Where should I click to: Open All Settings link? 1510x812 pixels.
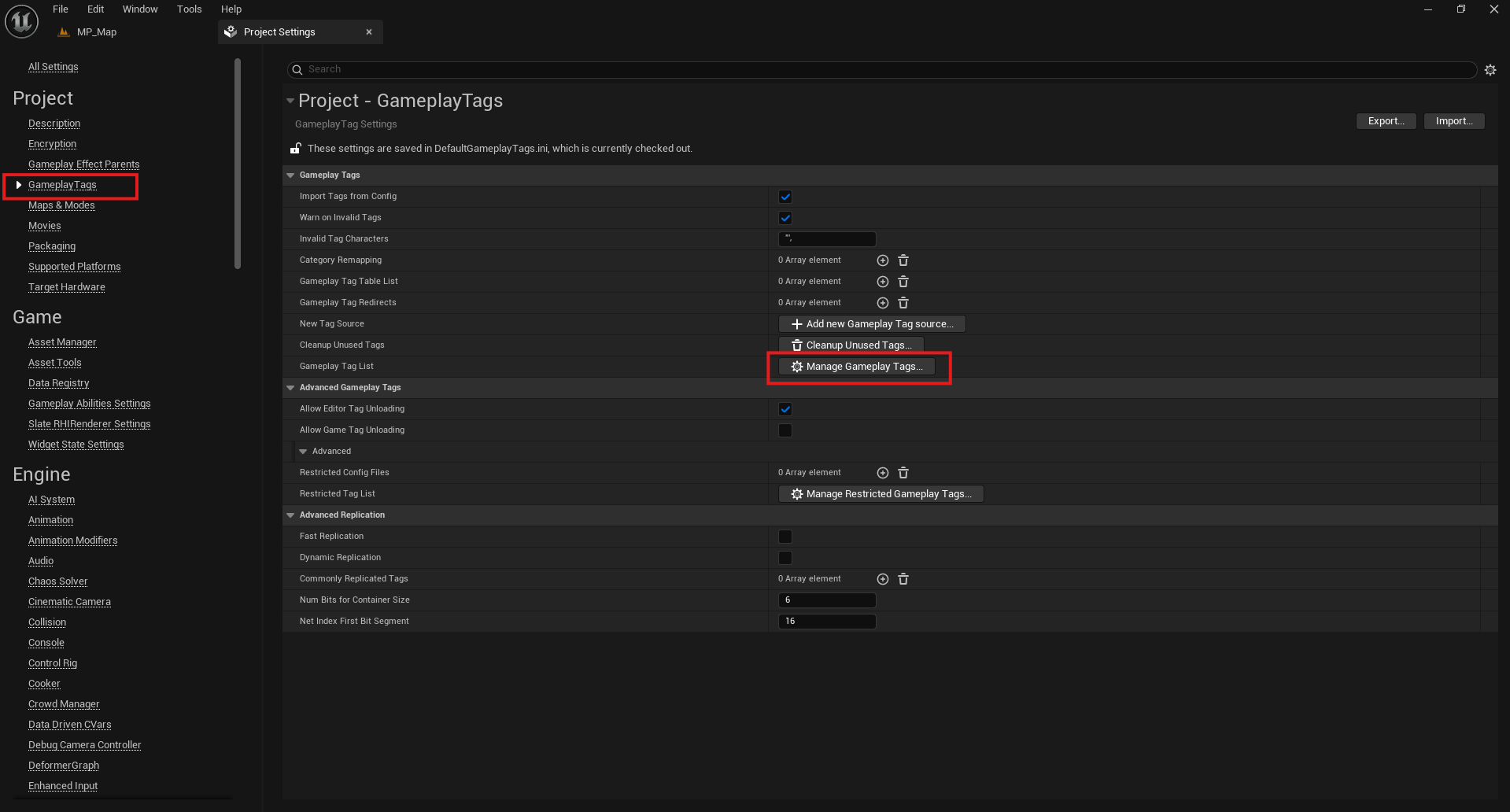coord(54,67)
